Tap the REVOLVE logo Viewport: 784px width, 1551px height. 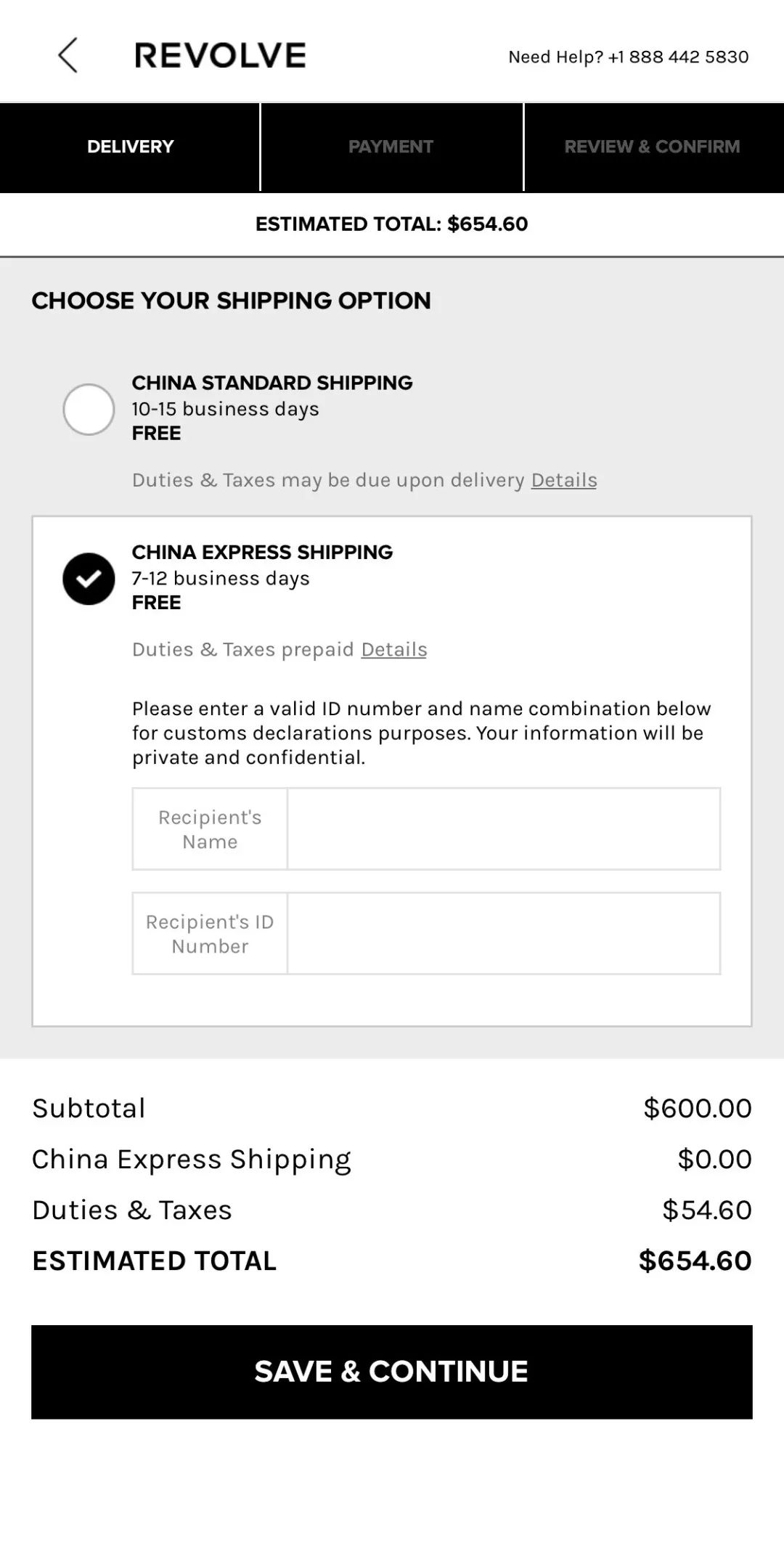coord(220,56)
